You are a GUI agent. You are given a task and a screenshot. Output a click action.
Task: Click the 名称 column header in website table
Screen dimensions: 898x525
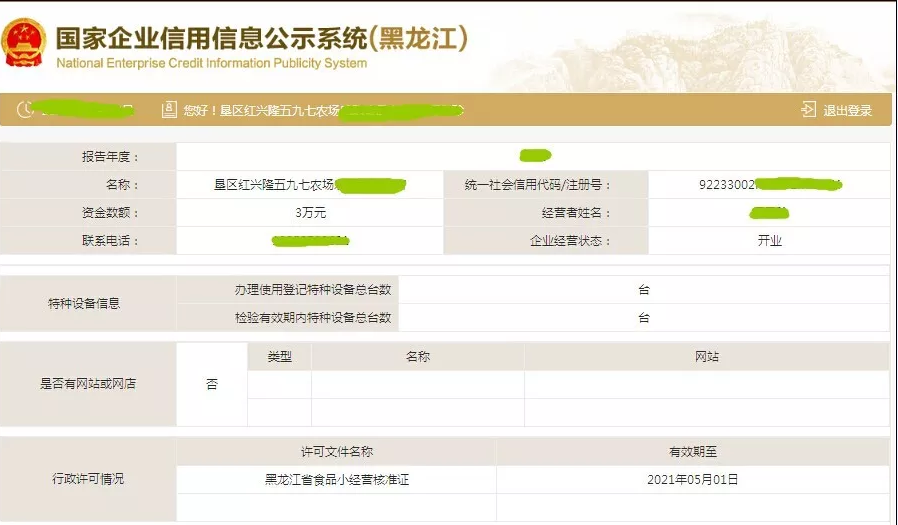click(418, 357)
